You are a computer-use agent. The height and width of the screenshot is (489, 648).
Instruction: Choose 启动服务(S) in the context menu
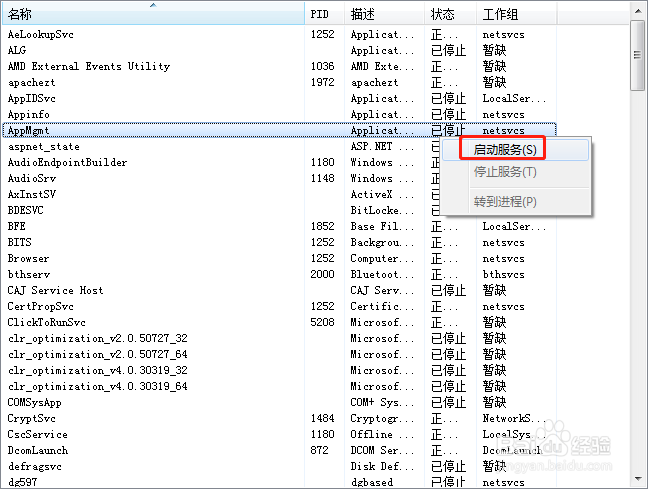point(515,150)
